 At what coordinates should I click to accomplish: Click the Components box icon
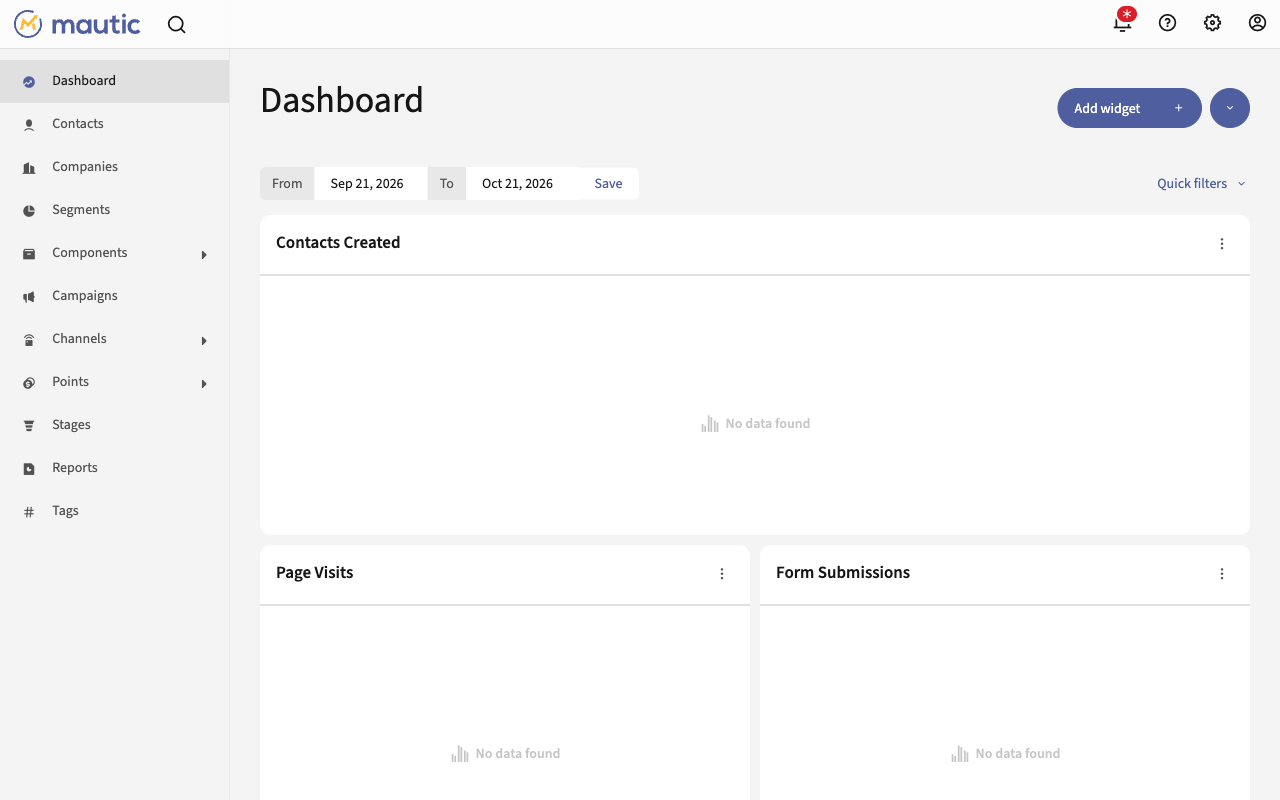29,254
